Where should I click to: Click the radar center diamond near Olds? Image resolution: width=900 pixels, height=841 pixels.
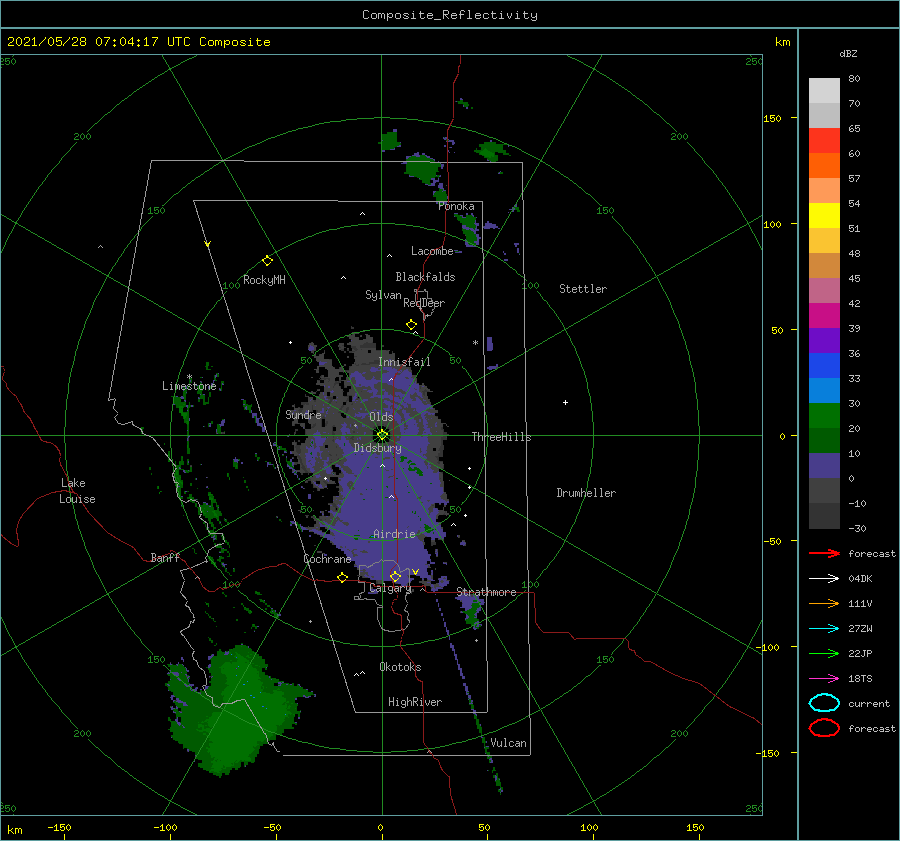[x=382, y=435]
